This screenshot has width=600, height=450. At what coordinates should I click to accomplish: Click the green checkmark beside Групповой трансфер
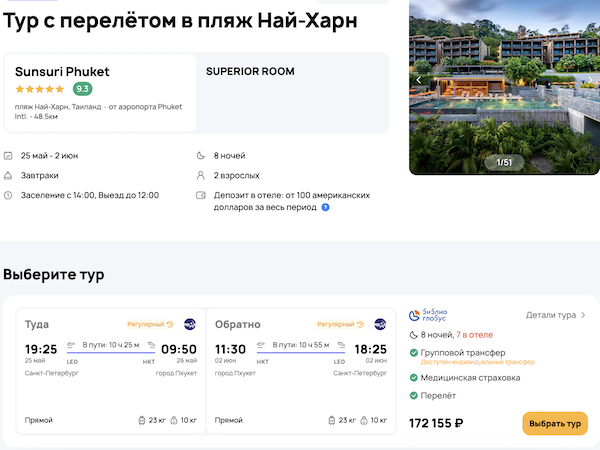point(415,353)
